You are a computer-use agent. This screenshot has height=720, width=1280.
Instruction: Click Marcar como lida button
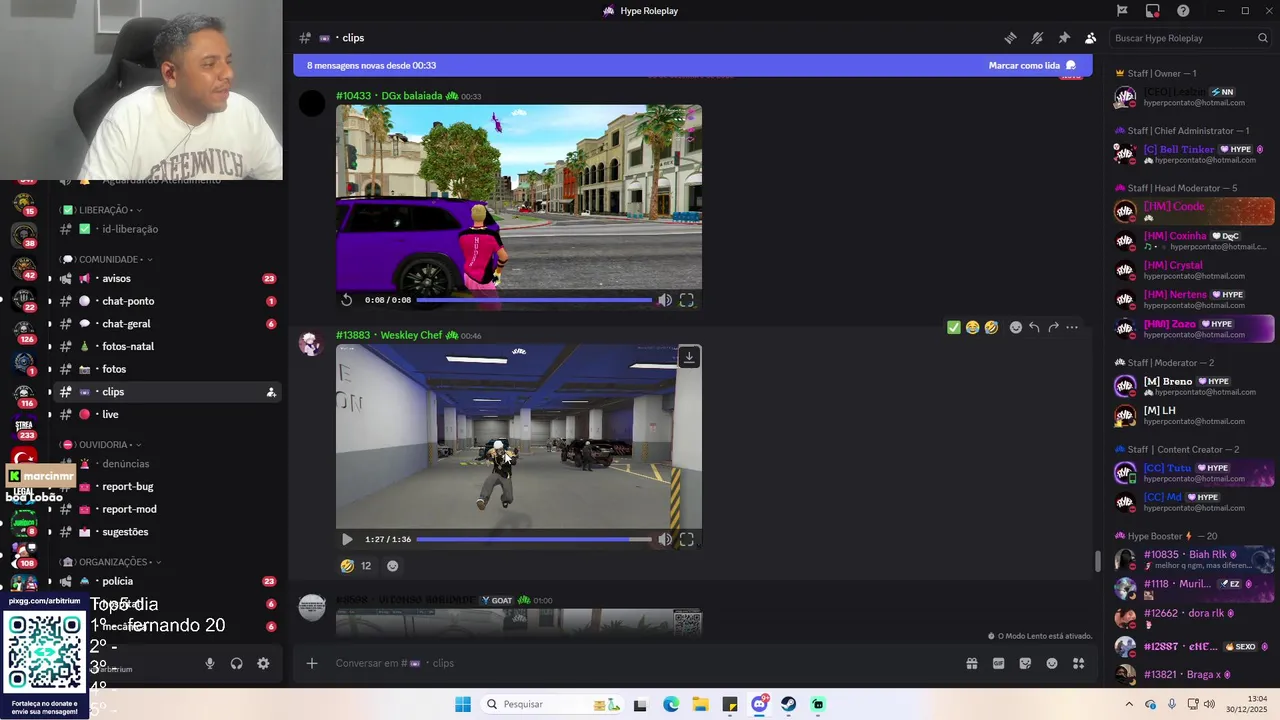pos(1032,65)
